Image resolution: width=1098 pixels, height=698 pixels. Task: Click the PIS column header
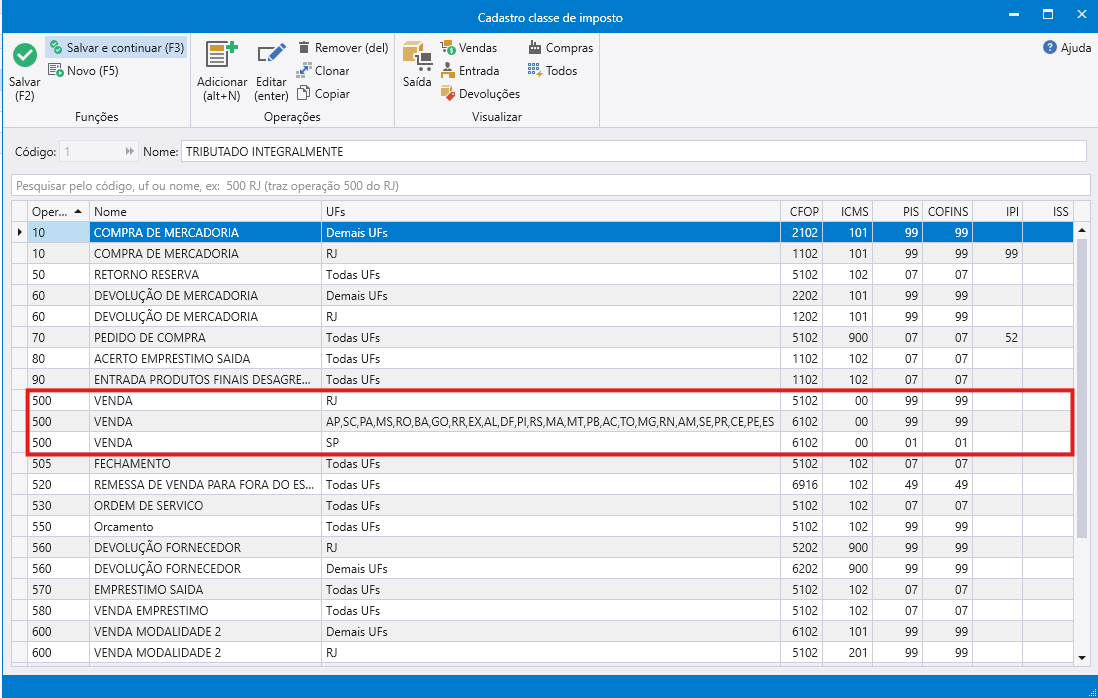pyautogui.click(x=897, y=211)
